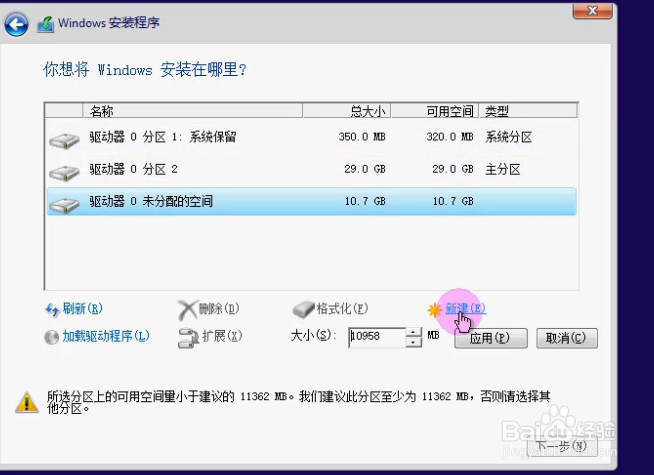
Task: Click the 350.0 MB total size cell
Action: tap(362, 137)
